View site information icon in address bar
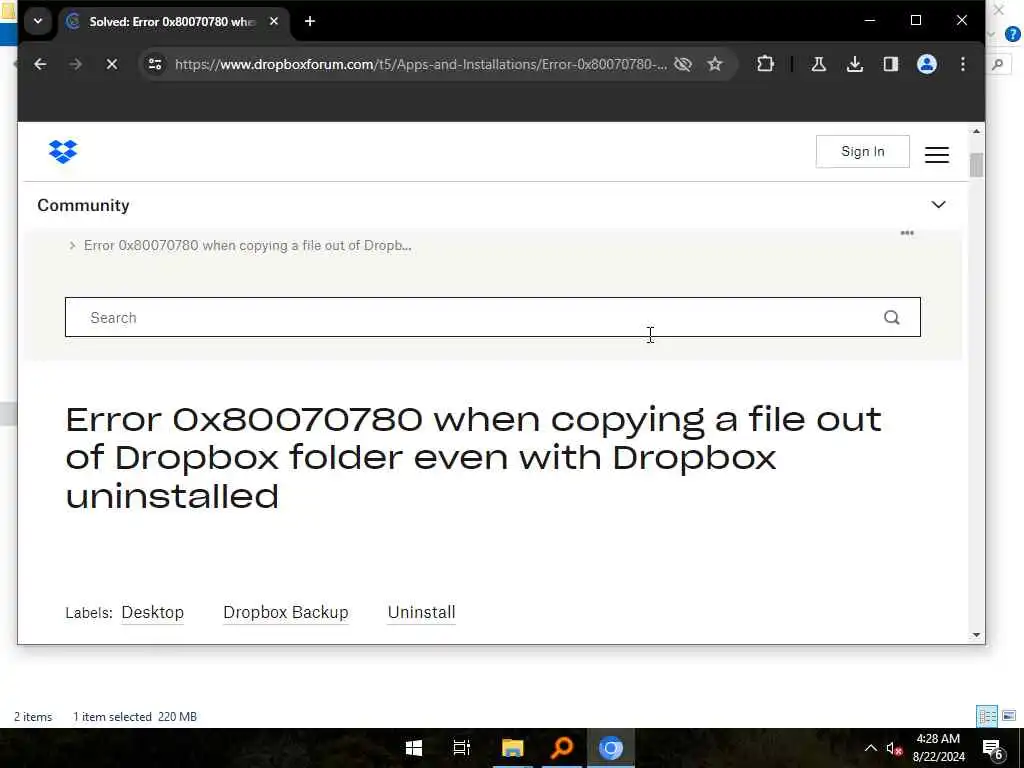The height and width of the screenshot is (768, 1024). coord(155,64)
